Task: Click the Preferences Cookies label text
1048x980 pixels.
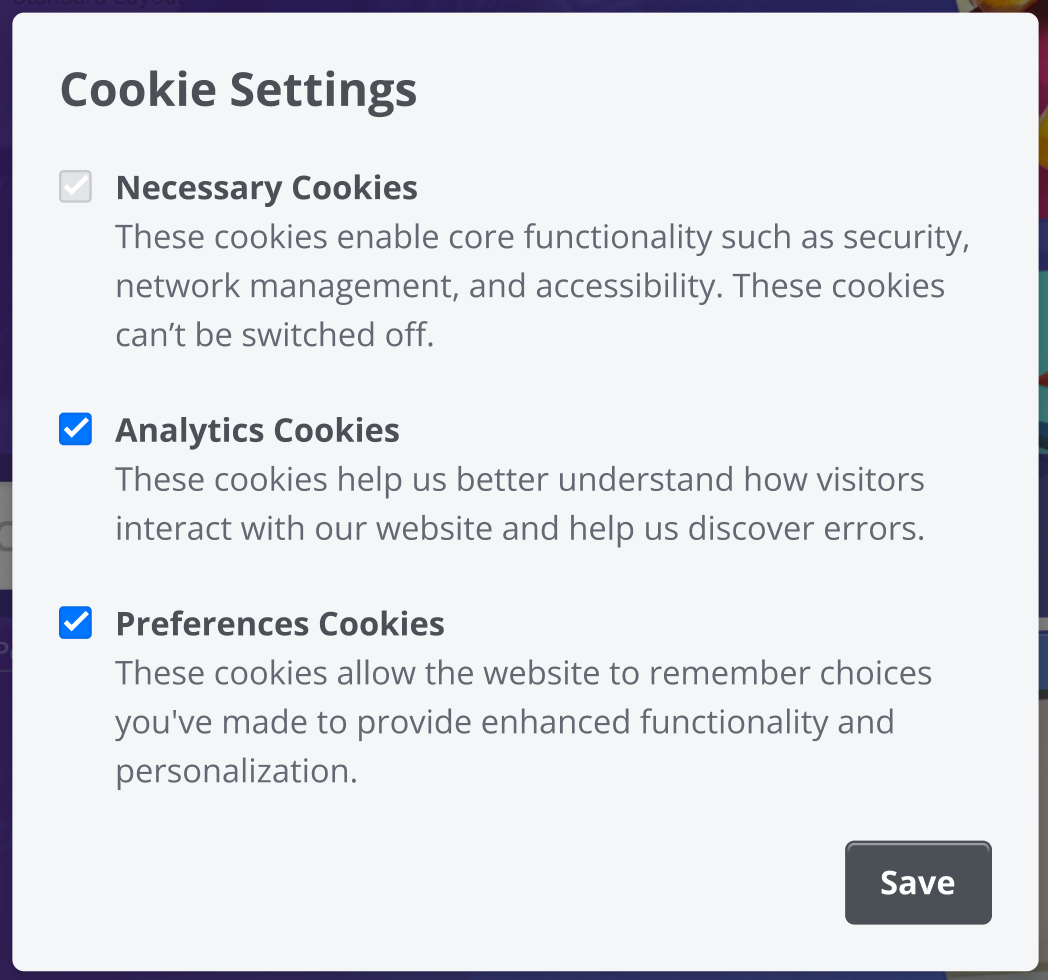Action: pyautogui.click(x=280, y=623)
